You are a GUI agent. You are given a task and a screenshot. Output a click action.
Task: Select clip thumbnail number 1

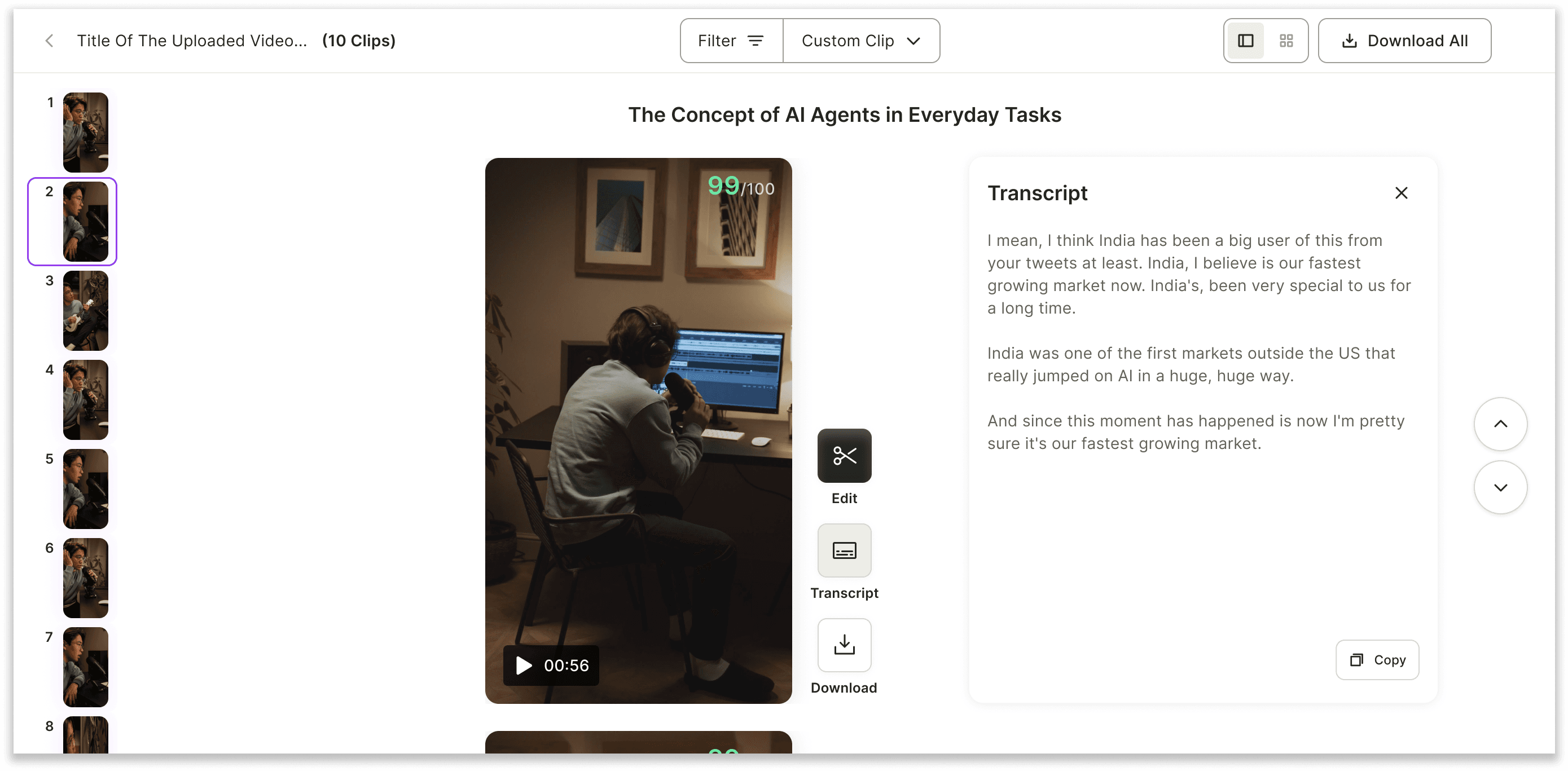[x=86, y=133]
